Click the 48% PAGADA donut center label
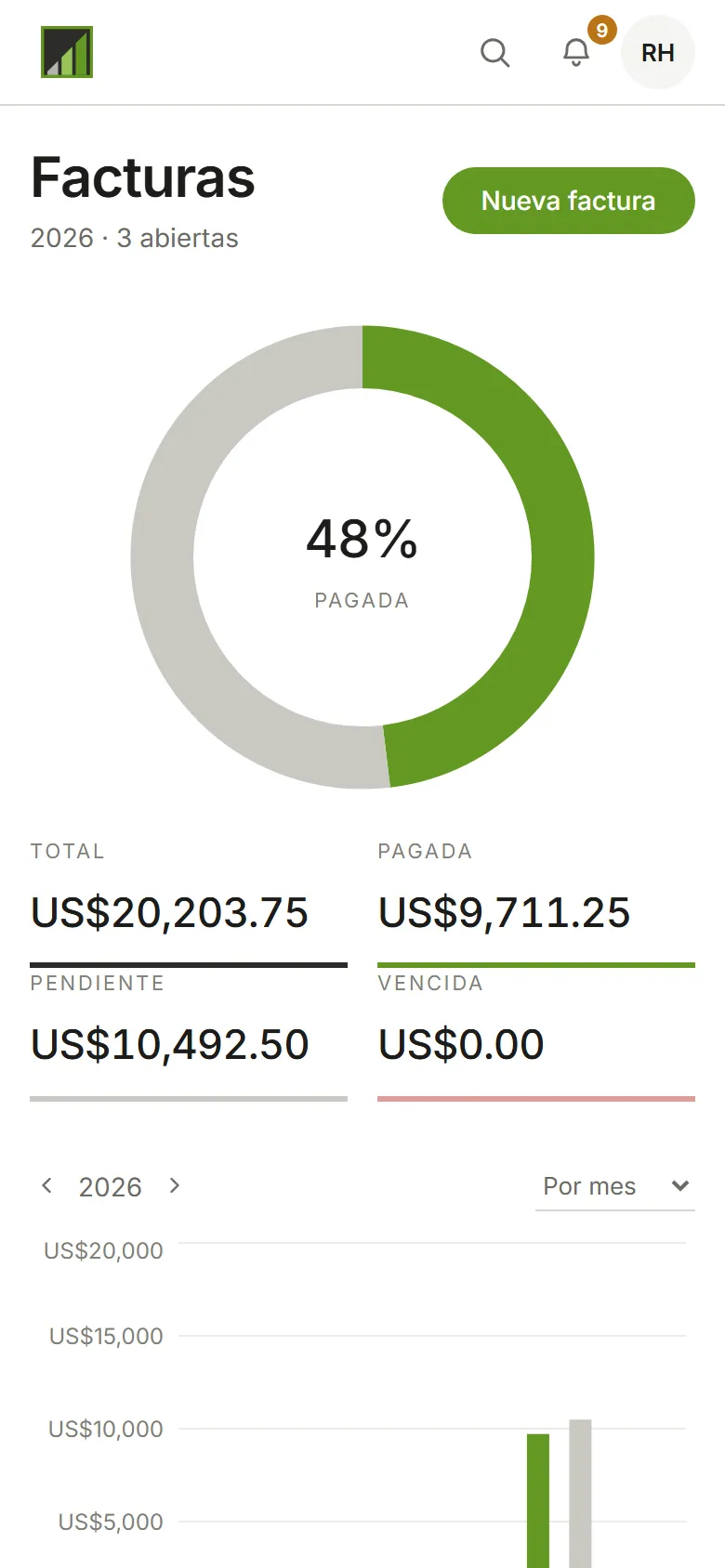Screen dimensions: 725x1568 [x=362, y=561]
